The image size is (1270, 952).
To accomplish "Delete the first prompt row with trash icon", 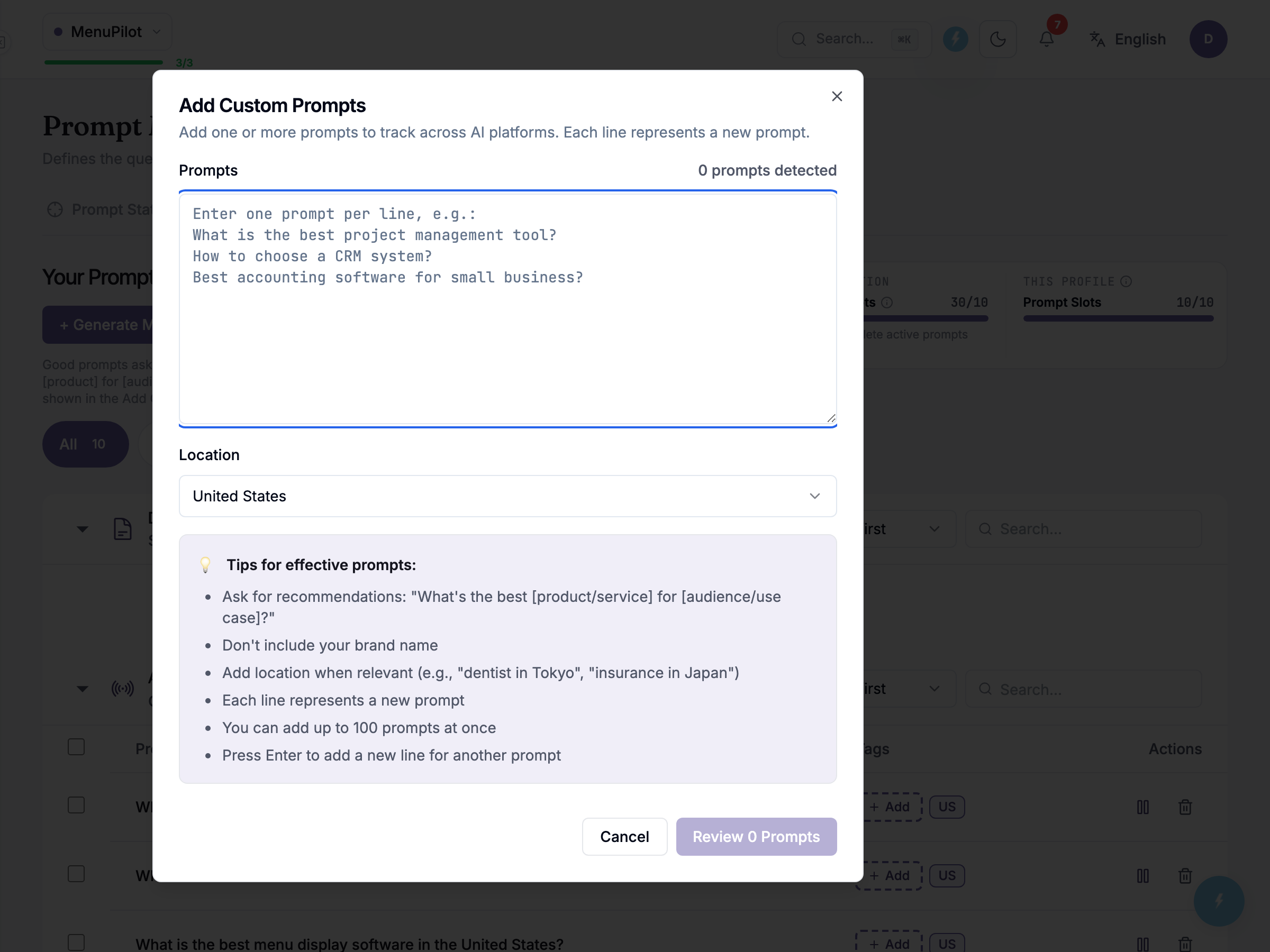I will point(1185,808).
